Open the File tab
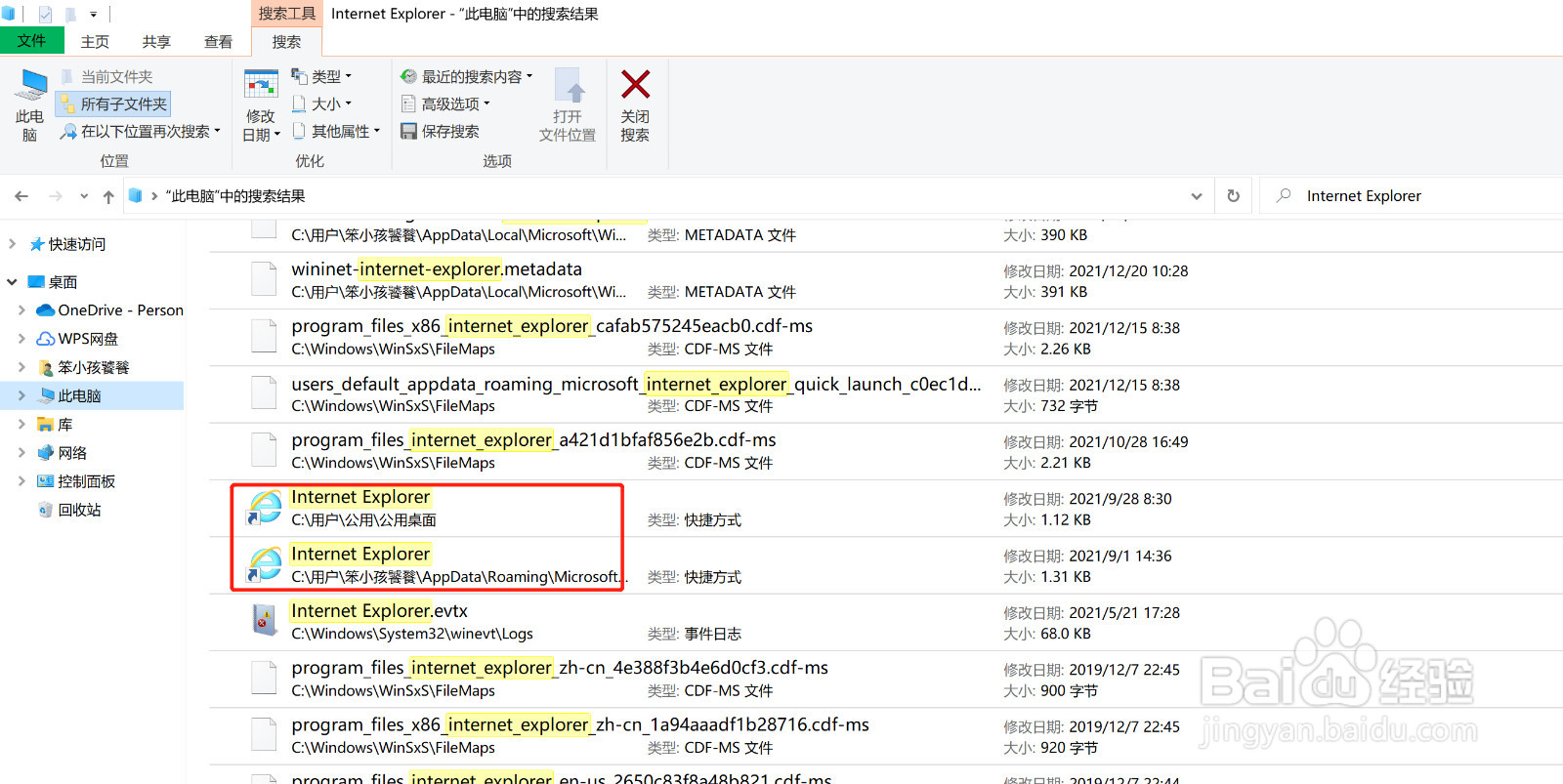 click(31, 41)
